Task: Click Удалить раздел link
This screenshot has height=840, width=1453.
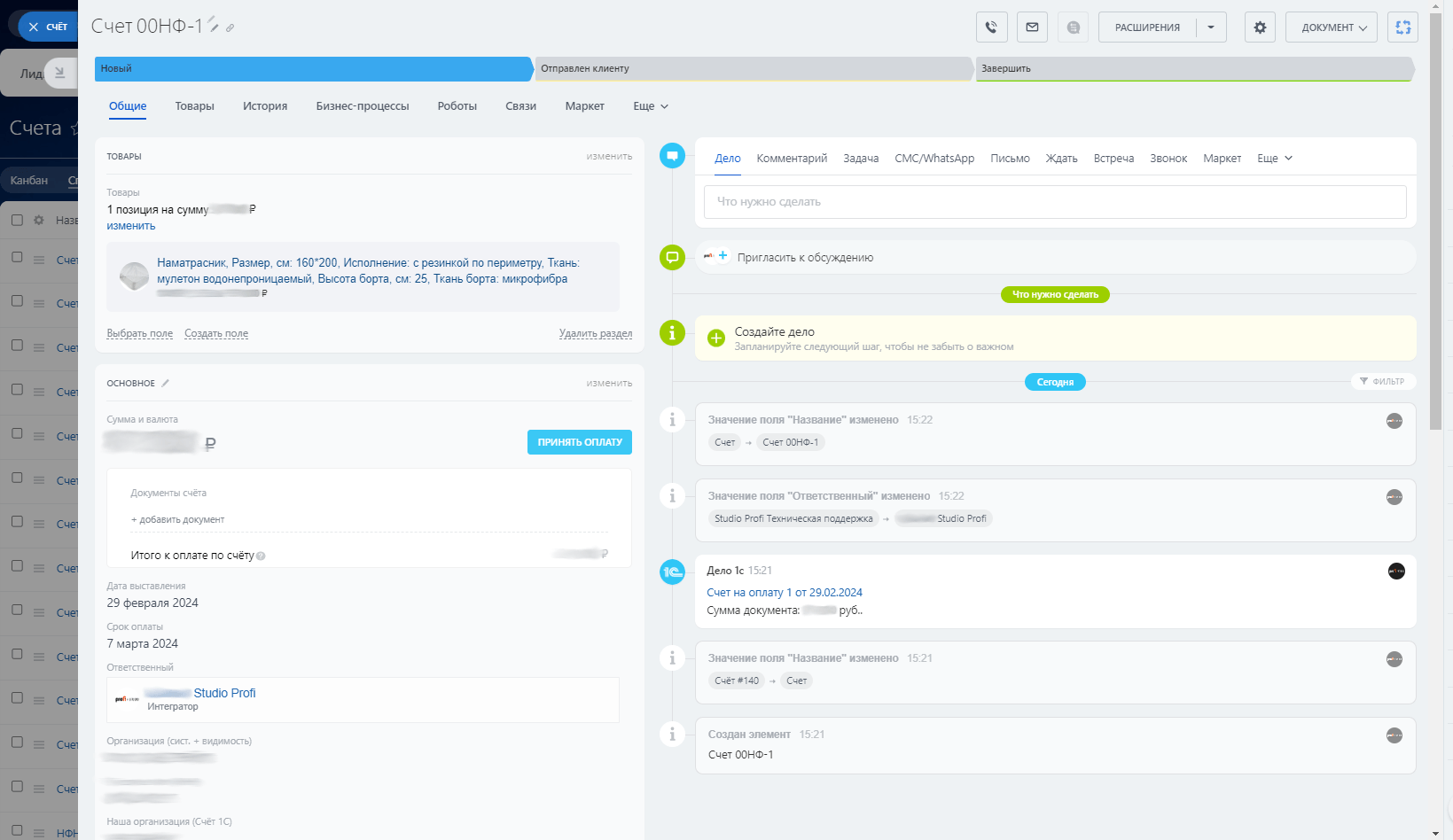Action: pyautogui.click(x=596, y=334)
